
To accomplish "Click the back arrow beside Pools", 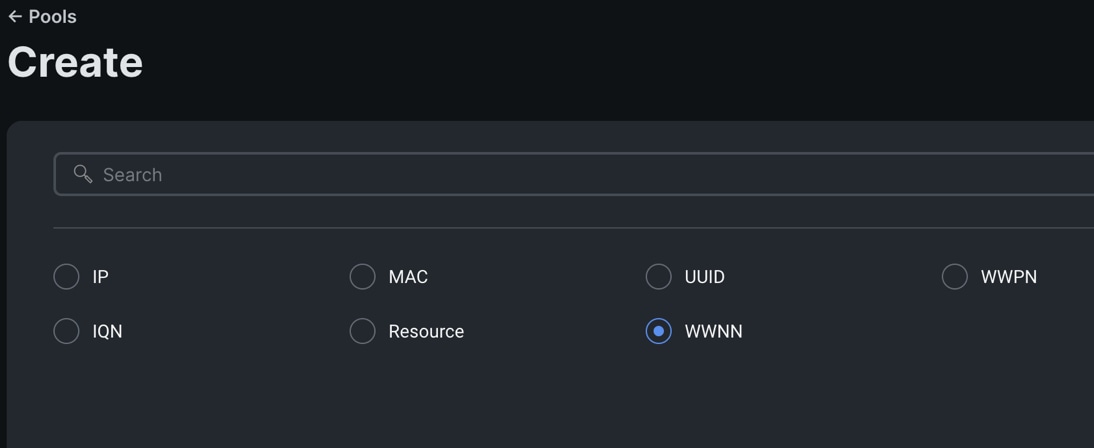I will coord(15,17).
